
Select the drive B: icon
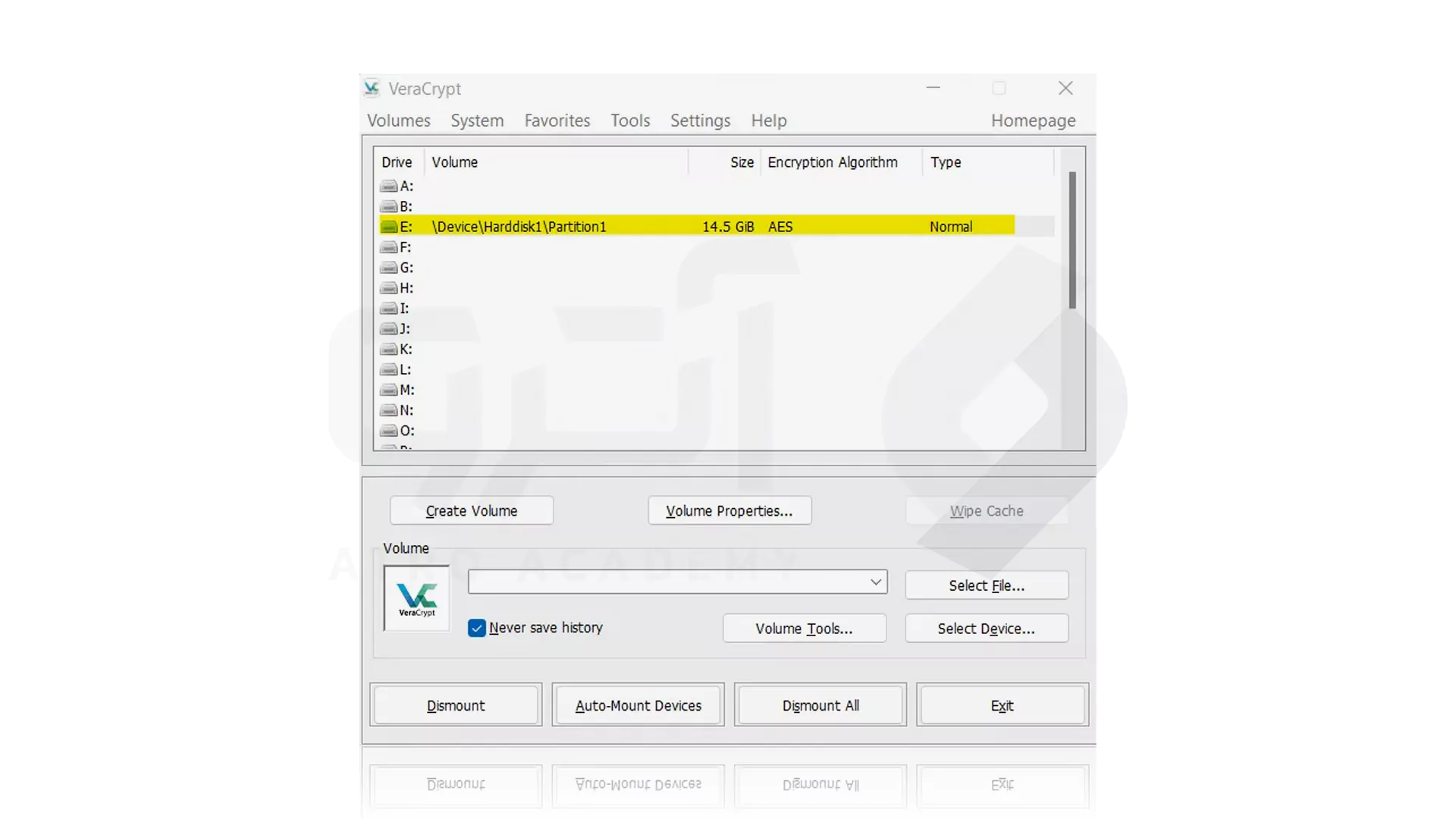(x=388, y=206)
